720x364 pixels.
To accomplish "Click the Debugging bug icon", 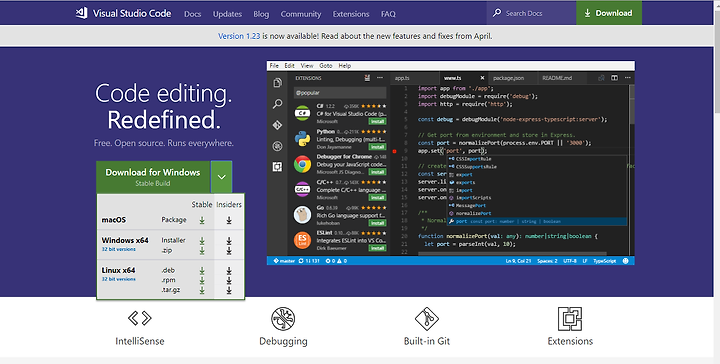I will (283, 319).
